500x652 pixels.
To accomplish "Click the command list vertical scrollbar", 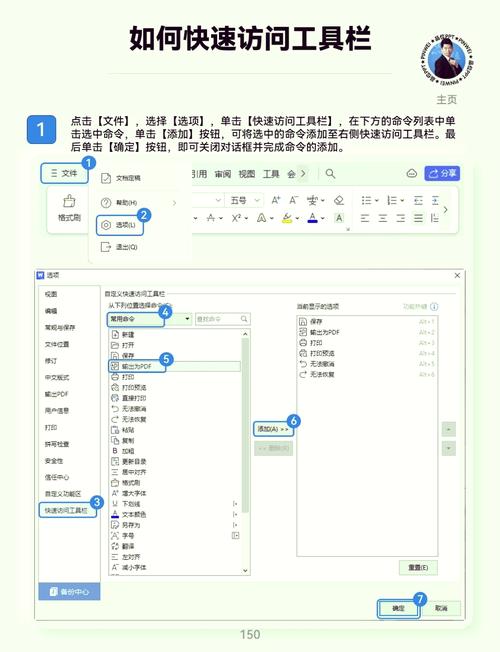I will (x=245, y=424).
